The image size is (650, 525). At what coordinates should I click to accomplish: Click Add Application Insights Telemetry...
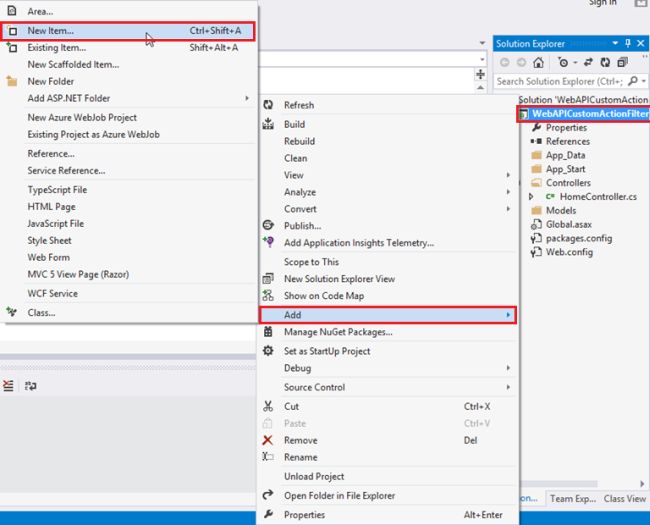point(388,243)
